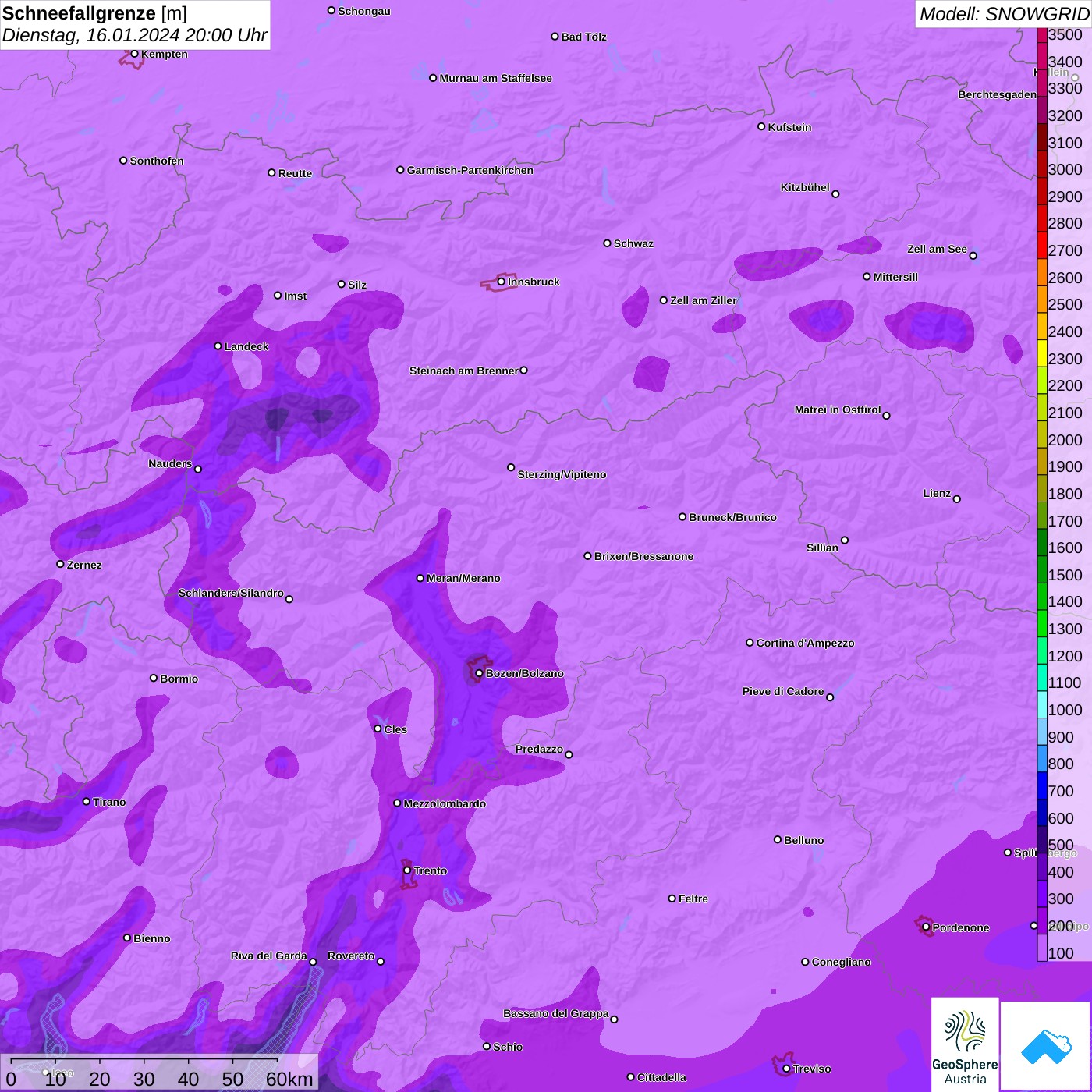This screenshot has height=1092, width=1092.
Task: Click the Landeck city marker
Action: pos(218,346)
